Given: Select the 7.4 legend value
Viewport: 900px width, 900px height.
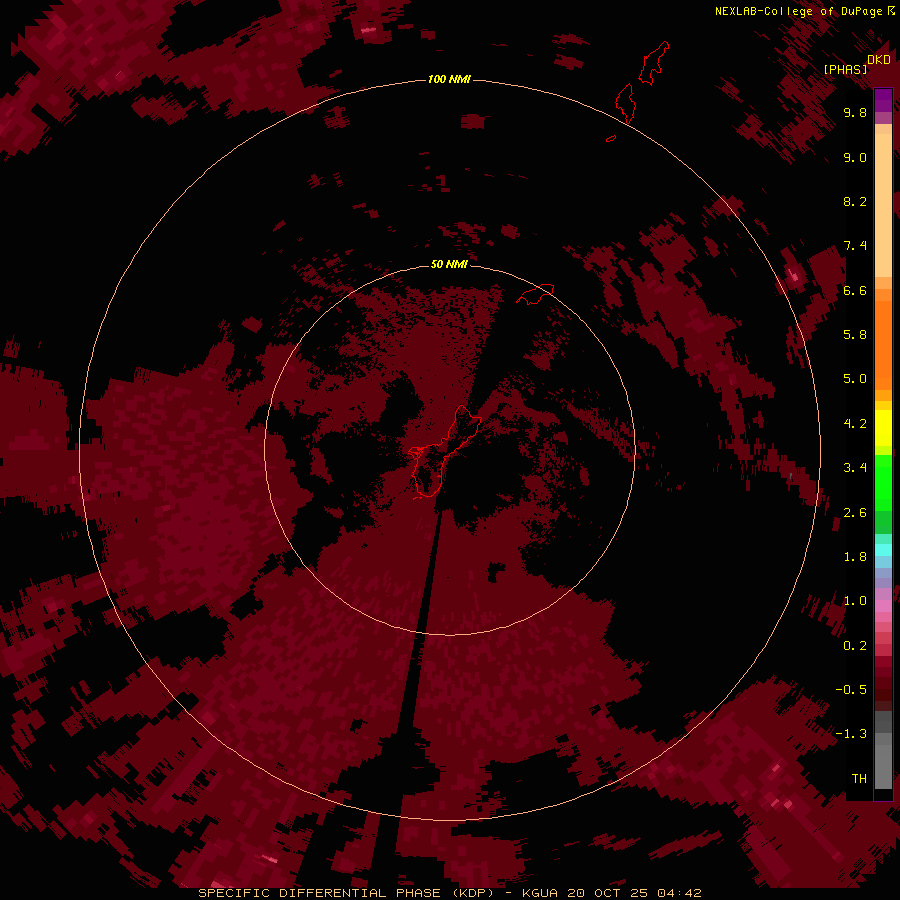Looking at the screenshot, I should pyautogui.click(x=855, y=246).
